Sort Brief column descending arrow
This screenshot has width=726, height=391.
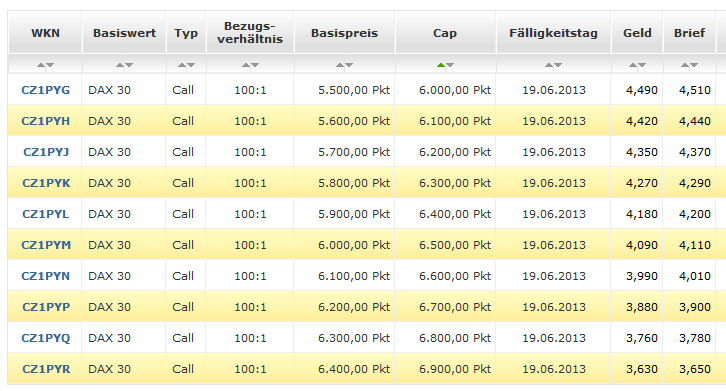coord(694,65)
